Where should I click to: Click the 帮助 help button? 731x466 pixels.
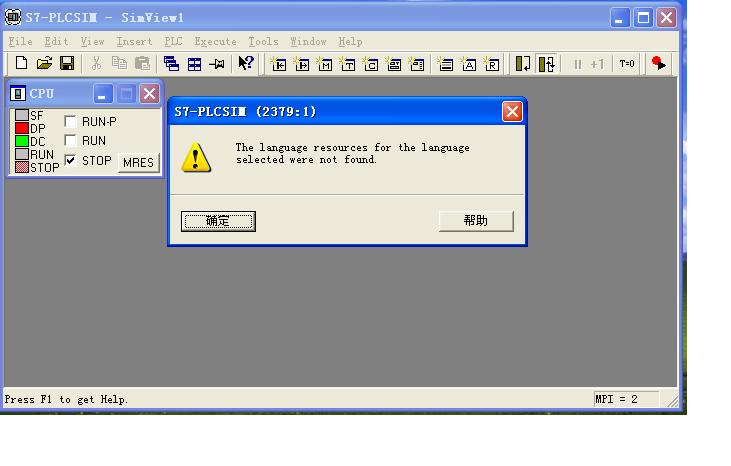pos(476,221)
